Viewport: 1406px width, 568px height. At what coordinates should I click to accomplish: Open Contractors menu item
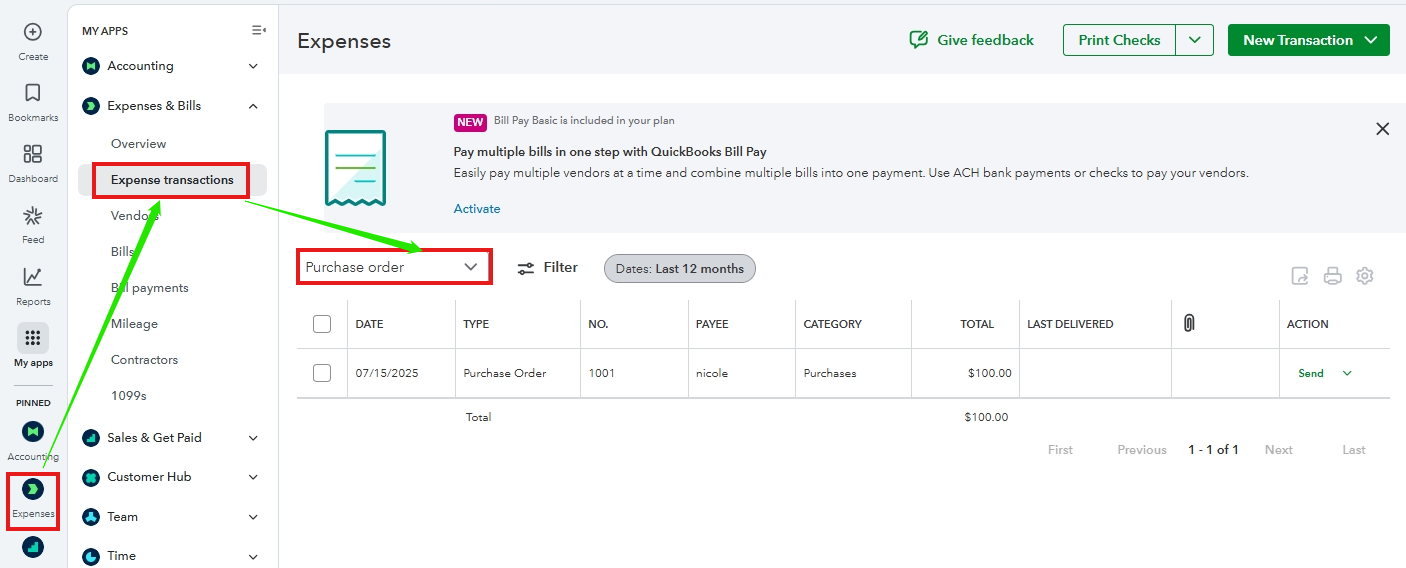click(x=144, y=360)
